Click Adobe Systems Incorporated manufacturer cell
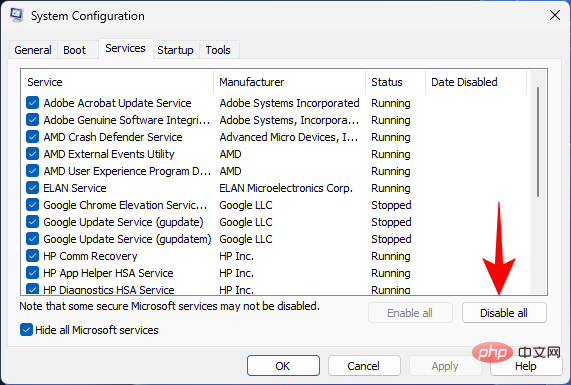This screenshot has height=385, width=571. point(290,103)
